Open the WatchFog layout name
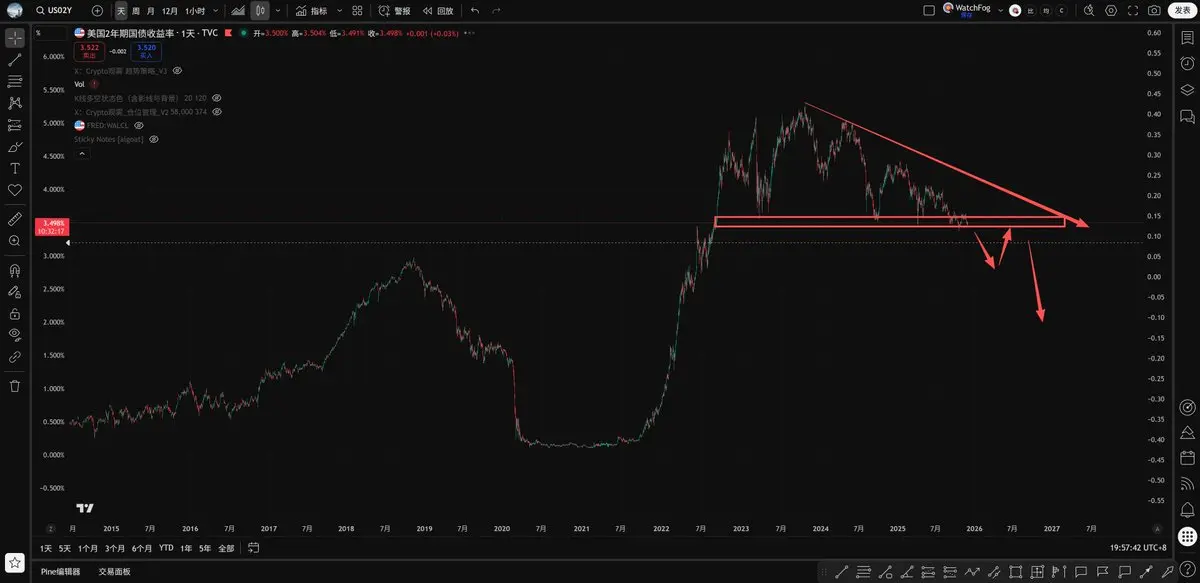 click(966, 9)
